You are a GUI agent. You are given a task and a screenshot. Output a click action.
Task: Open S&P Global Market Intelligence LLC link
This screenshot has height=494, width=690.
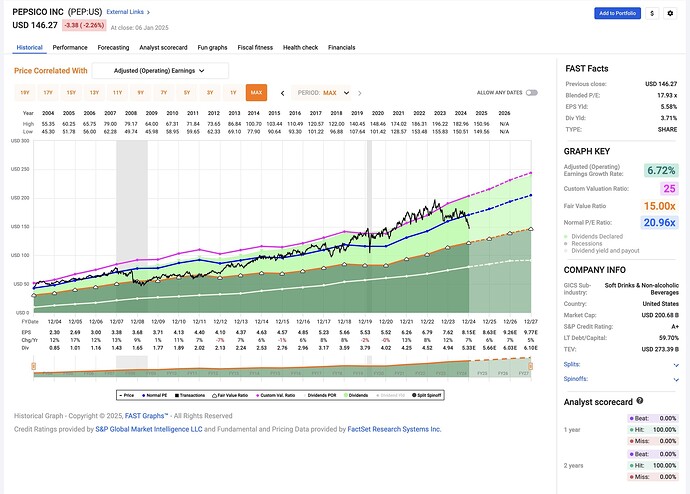point(149,429)
